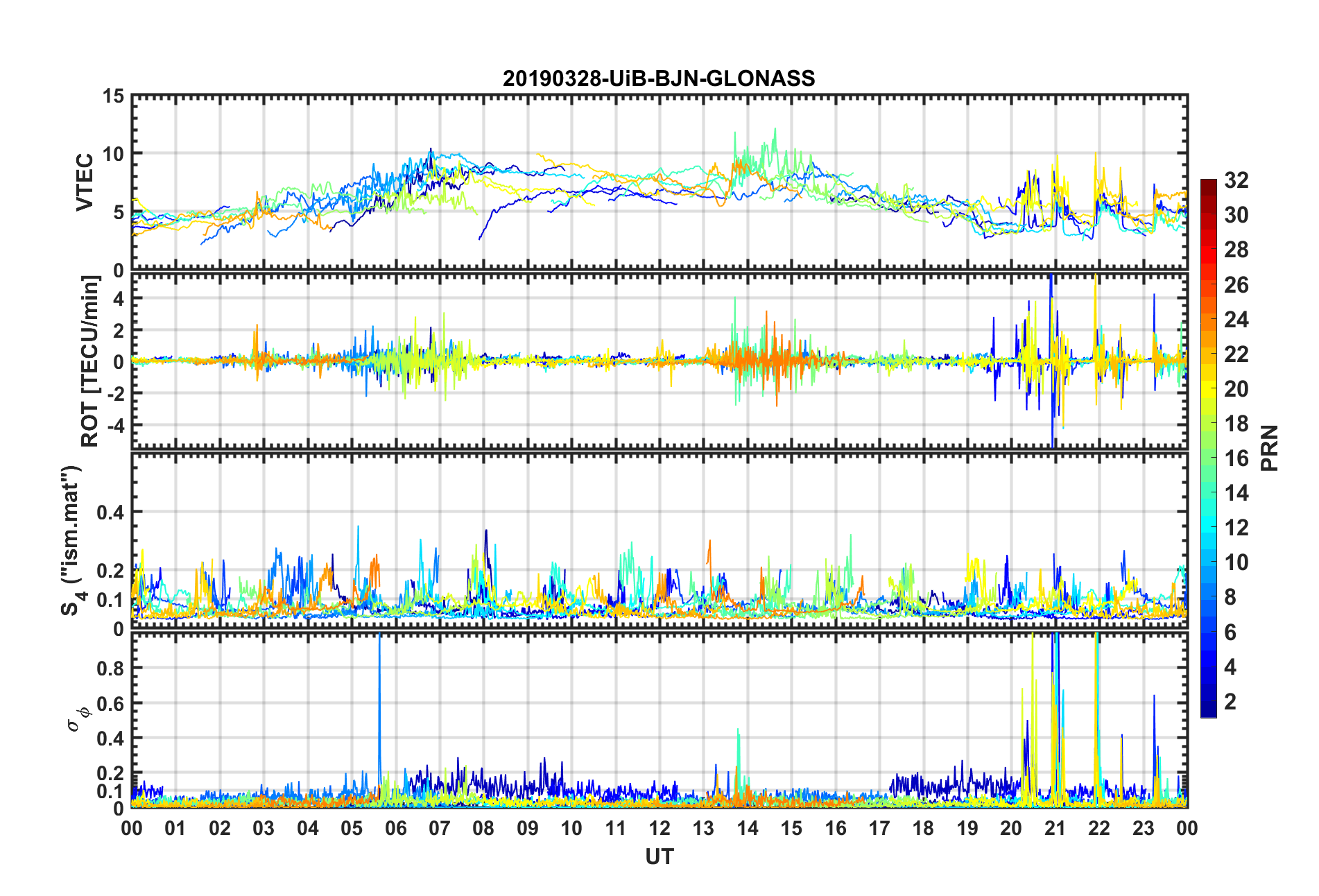Click the UT x-axis label

coord(659,857)
